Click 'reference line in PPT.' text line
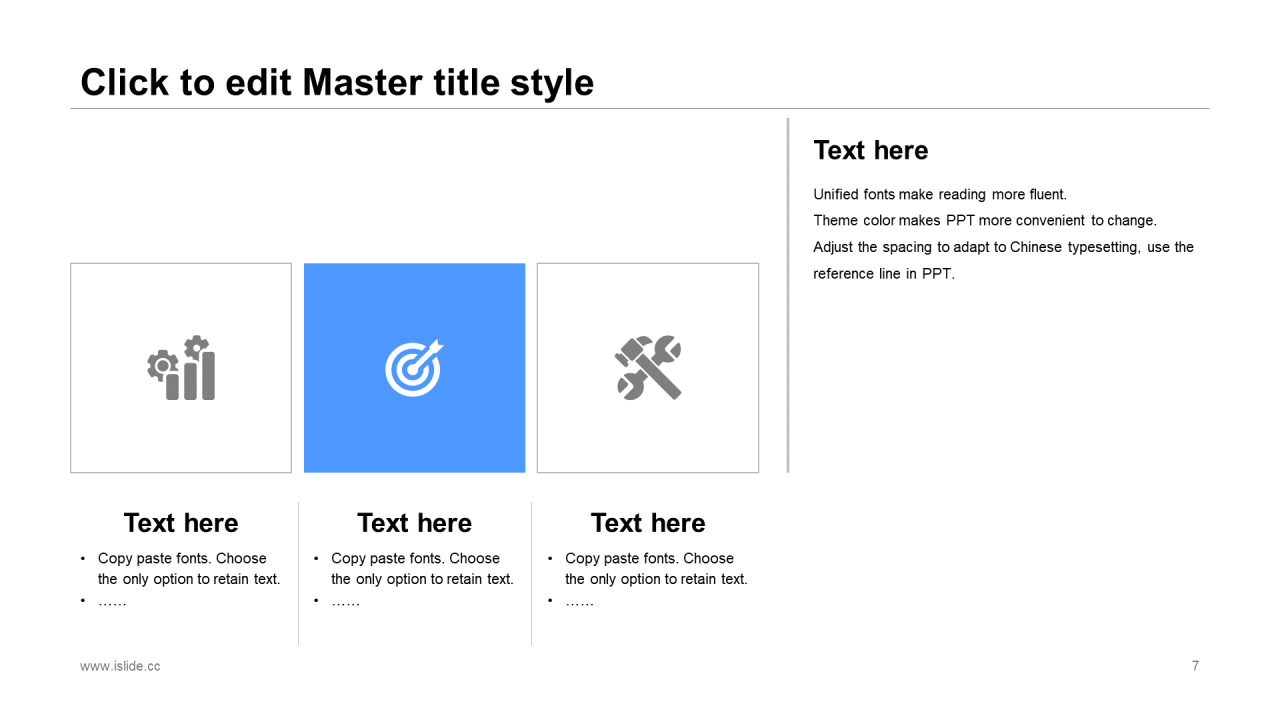 pos(883,274)
